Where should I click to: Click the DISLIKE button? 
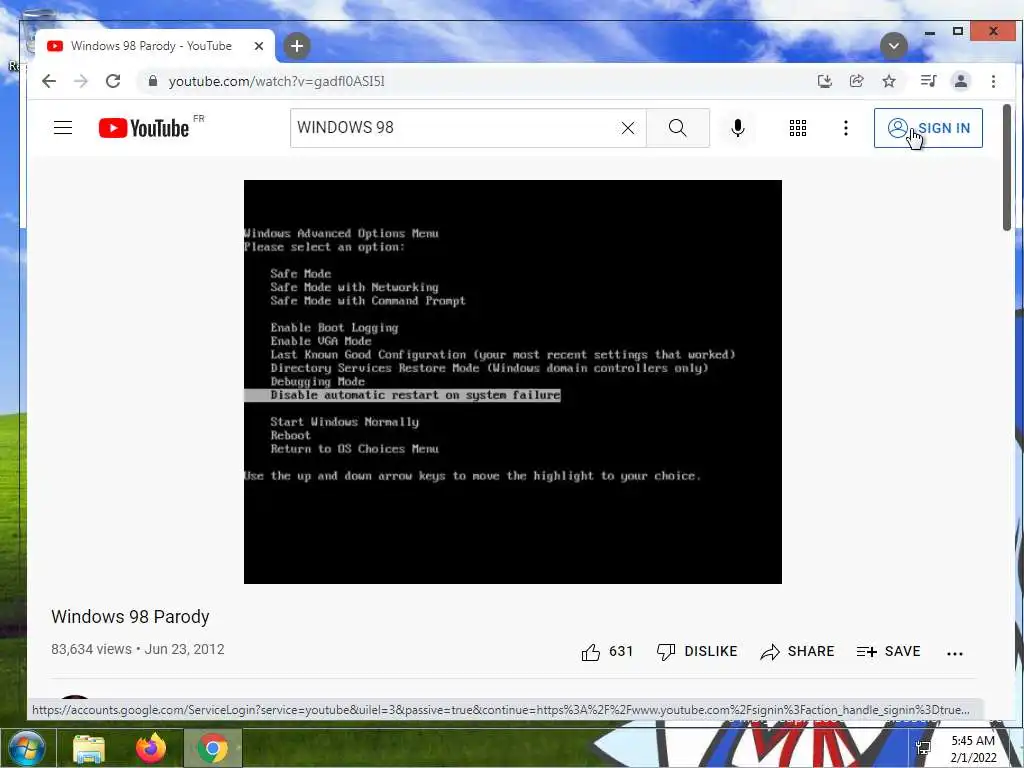coord(697,652)
